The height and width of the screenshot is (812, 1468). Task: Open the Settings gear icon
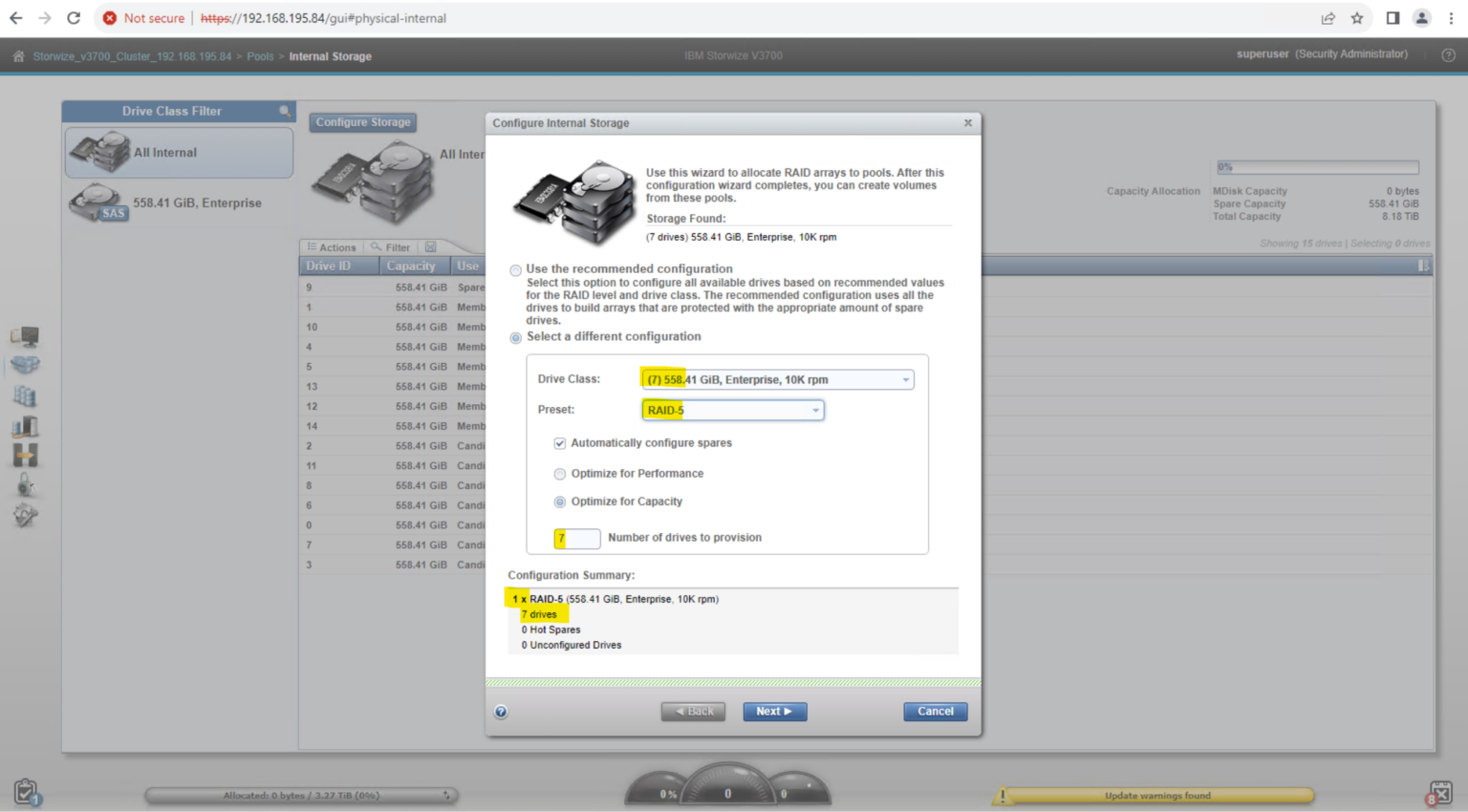pyautogui.click(x=25, y=515)
